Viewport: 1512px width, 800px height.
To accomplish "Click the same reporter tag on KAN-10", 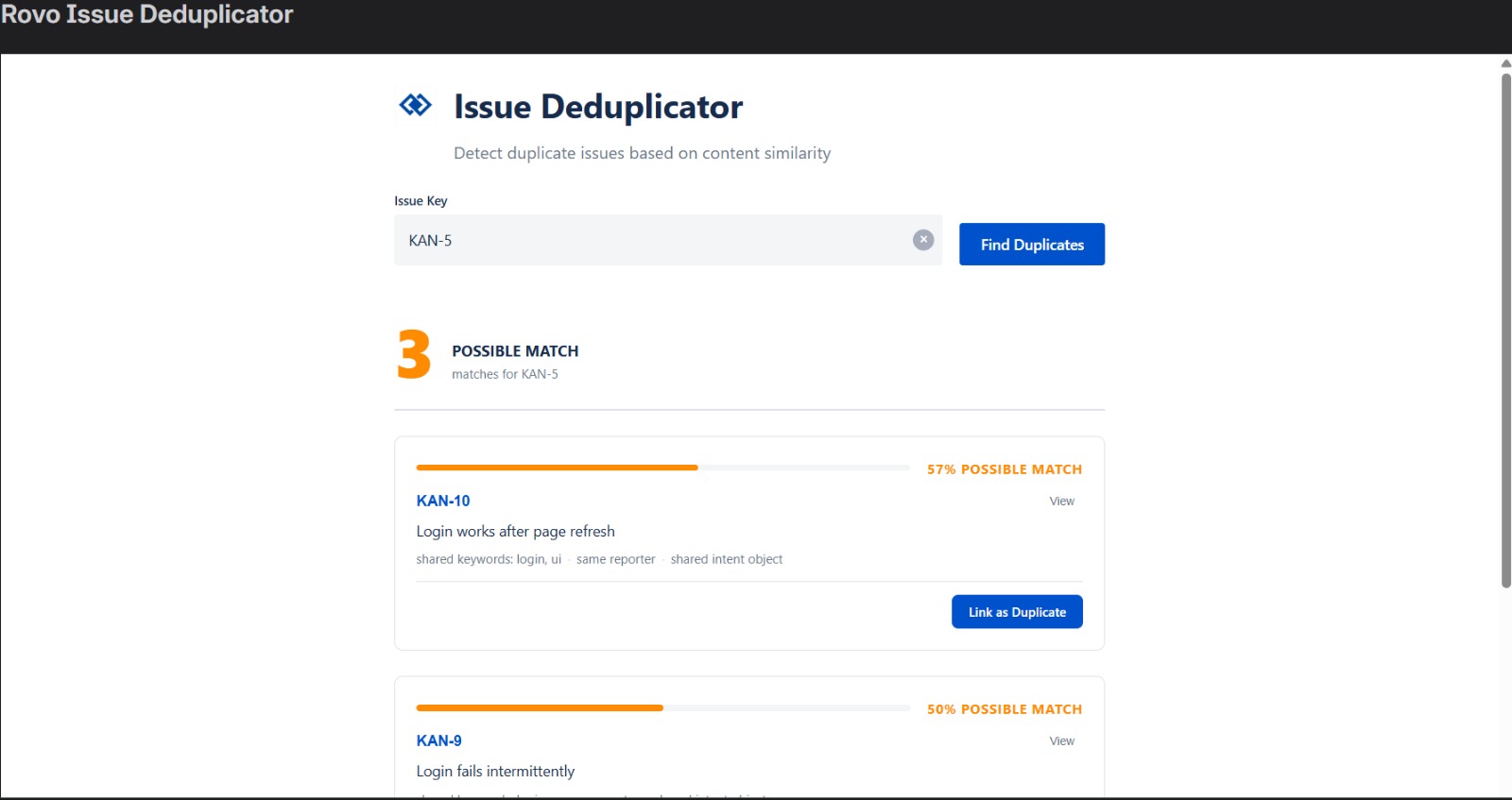I will pyautogui.click(x=615, y=559).
